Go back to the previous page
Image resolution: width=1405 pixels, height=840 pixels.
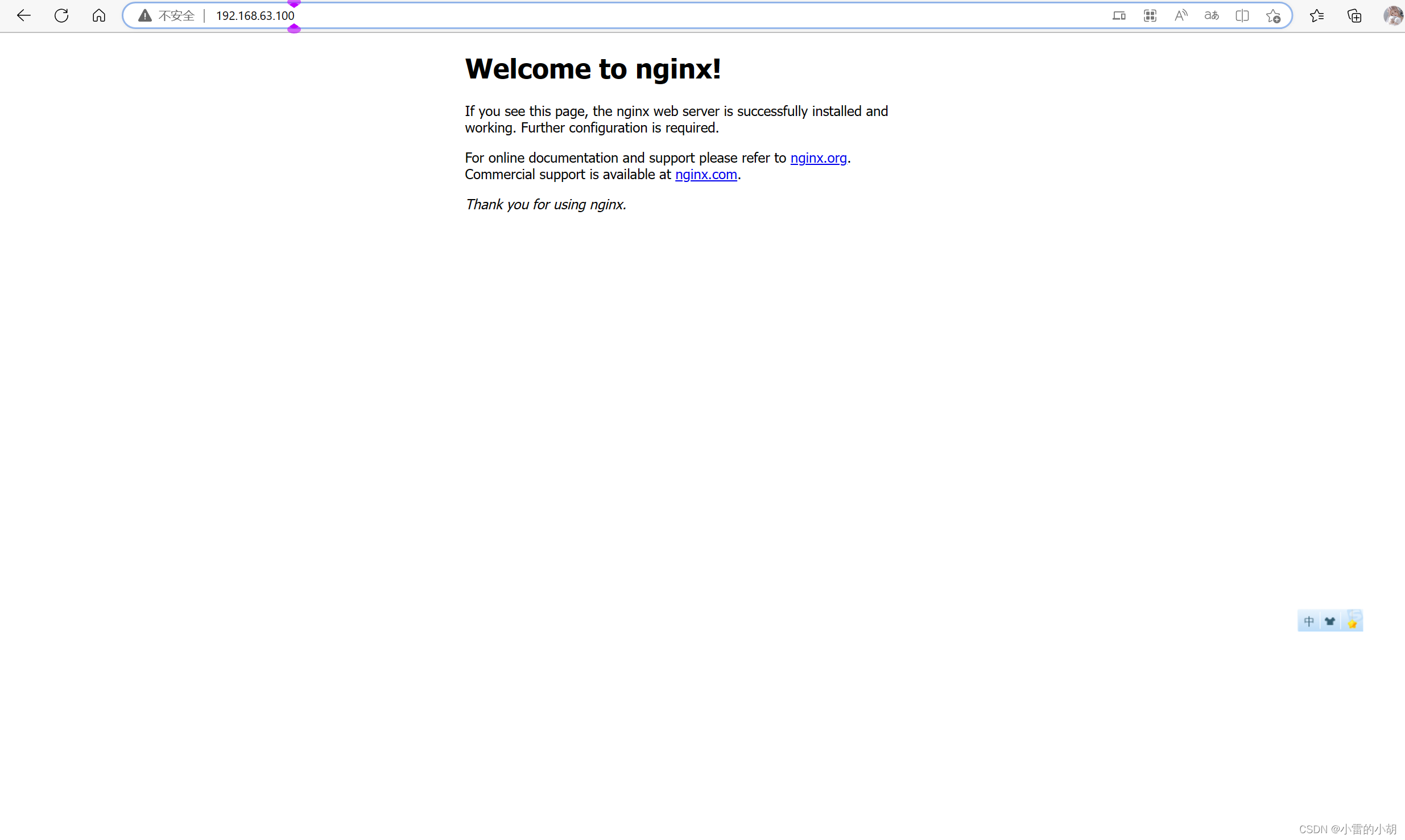click(23, 15)
